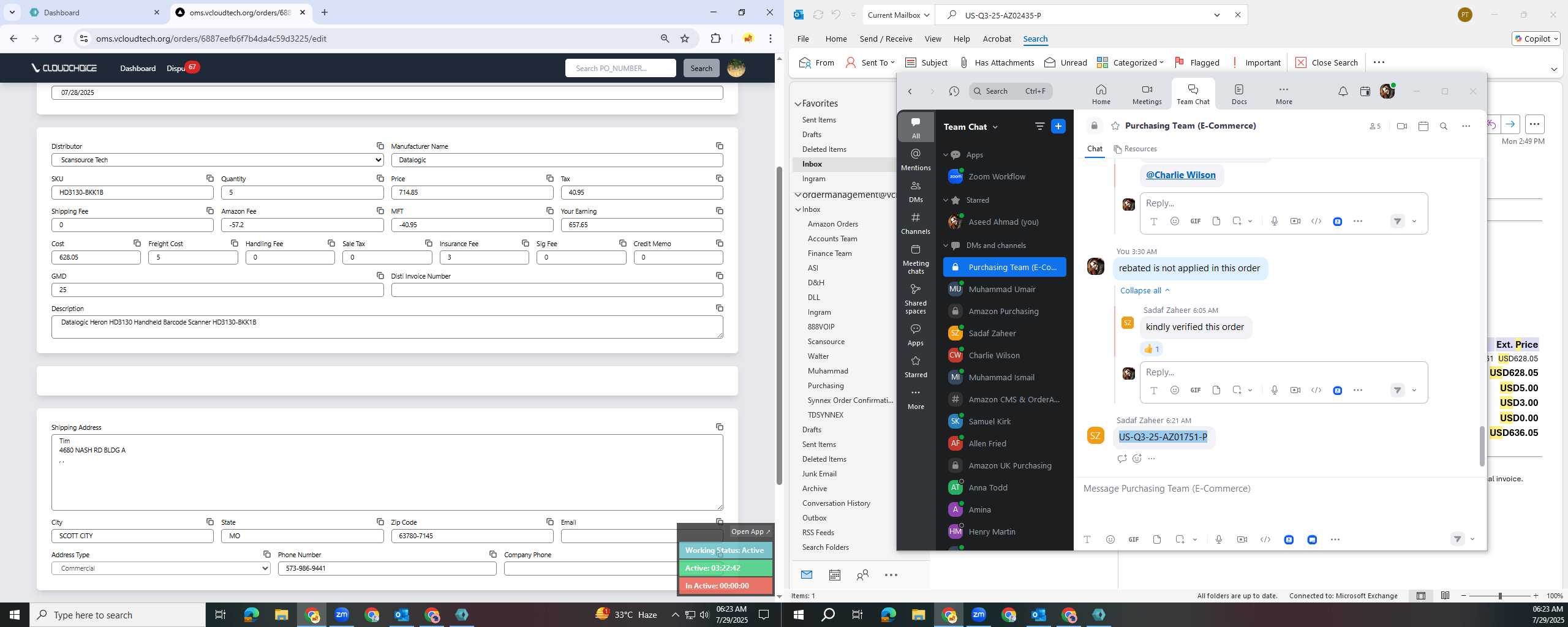Open the Zoom Home tab
Image resolution: width=1568 pixels, height=627 pixels.
pyautogui.click(x=1101, y=94)
